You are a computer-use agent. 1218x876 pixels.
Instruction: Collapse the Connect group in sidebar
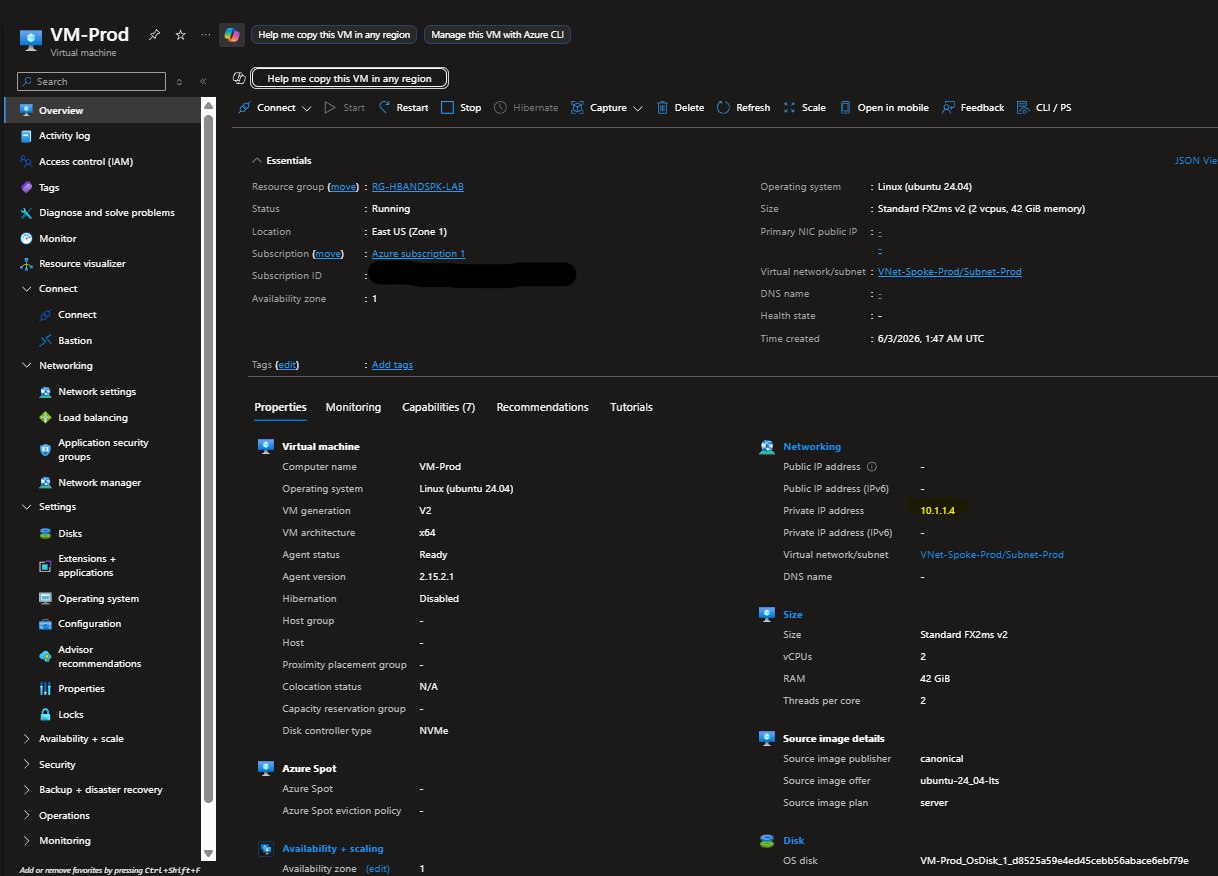pos(27,289)
